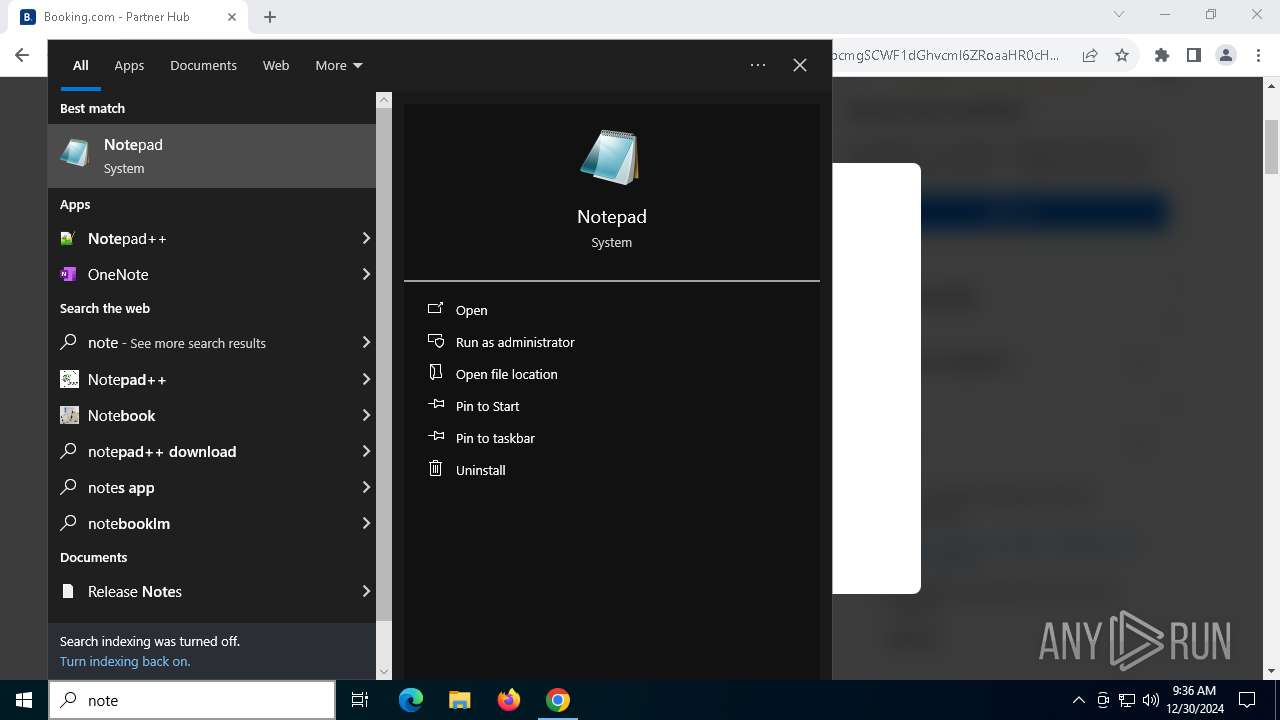The image size is (1280, 720).
Task: Choose 'Pin to Start' for Notepad
Action: 488,406
